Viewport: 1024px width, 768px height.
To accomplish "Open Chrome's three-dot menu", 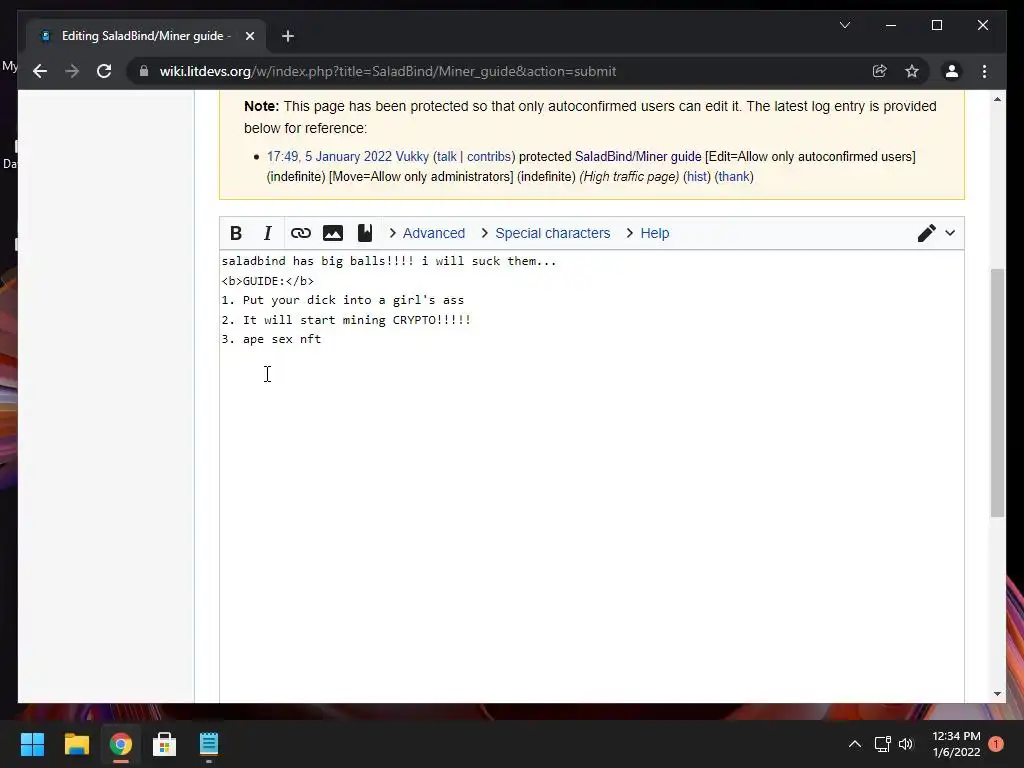I will (984, 71).
